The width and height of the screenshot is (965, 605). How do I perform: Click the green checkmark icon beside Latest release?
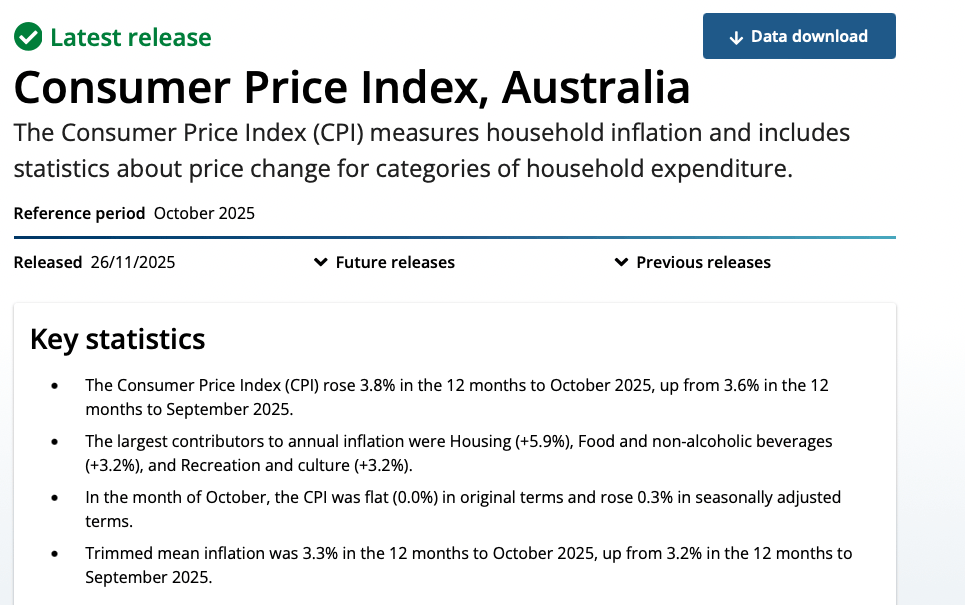[x=28, y=38]
